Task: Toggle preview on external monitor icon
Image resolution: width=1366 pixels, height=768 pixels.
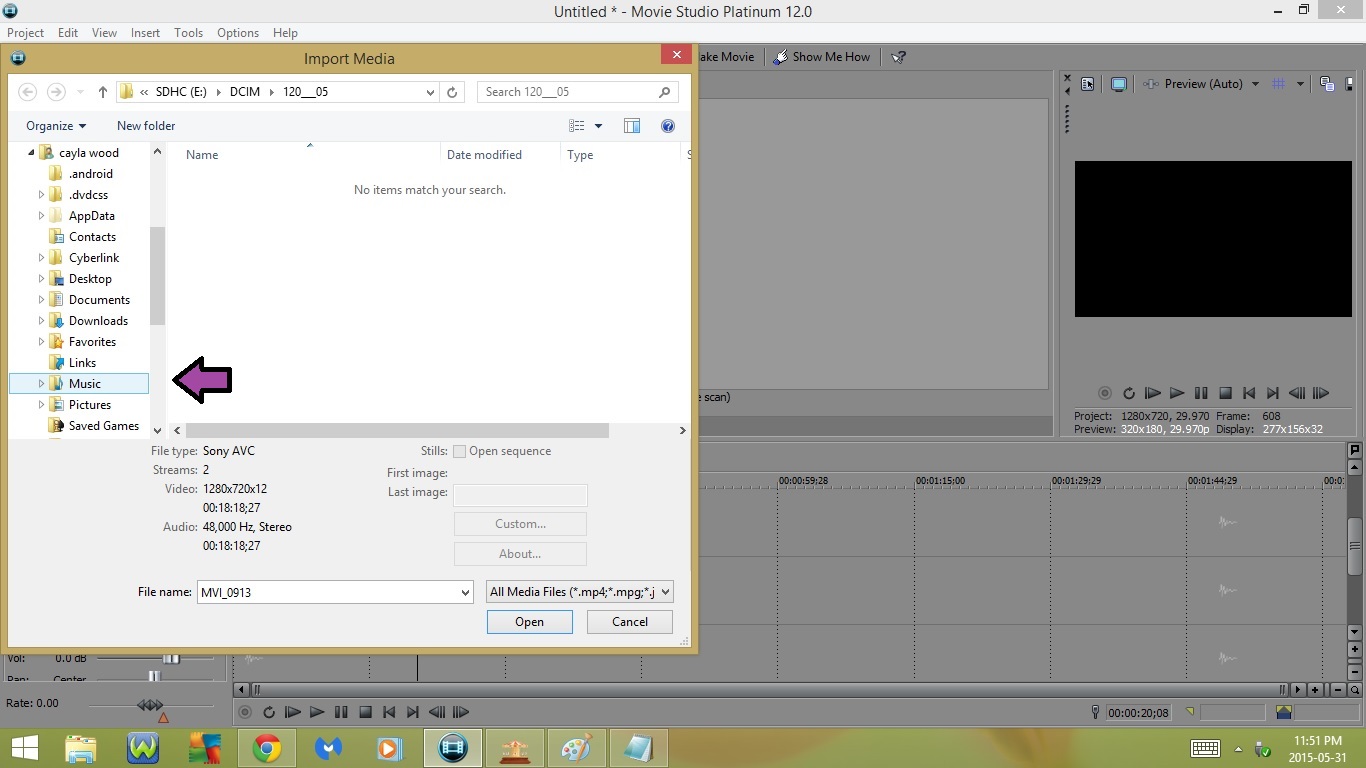Action: click(1119, 84)
